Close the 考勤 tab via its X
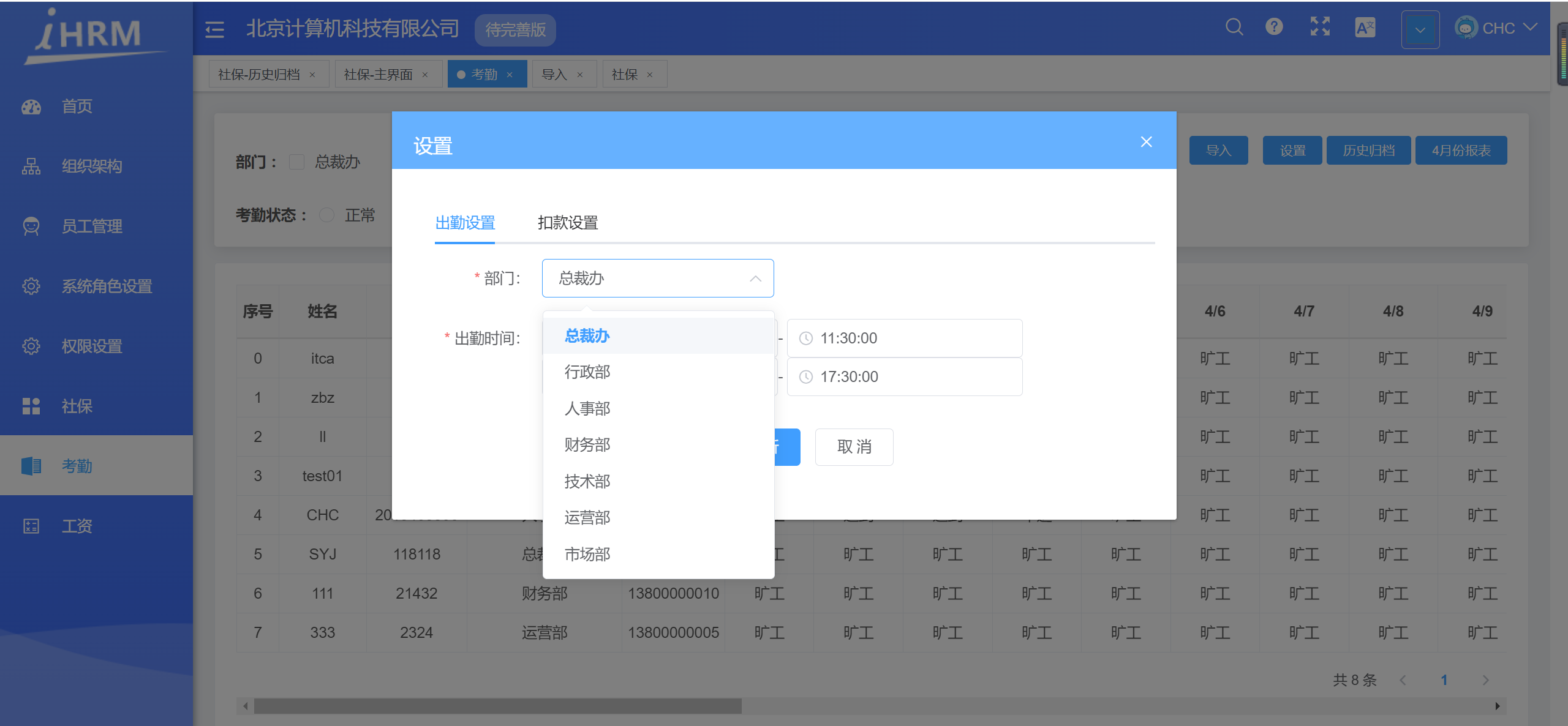The height and width of the screenshot is (726, 1568). click(510, 75)
